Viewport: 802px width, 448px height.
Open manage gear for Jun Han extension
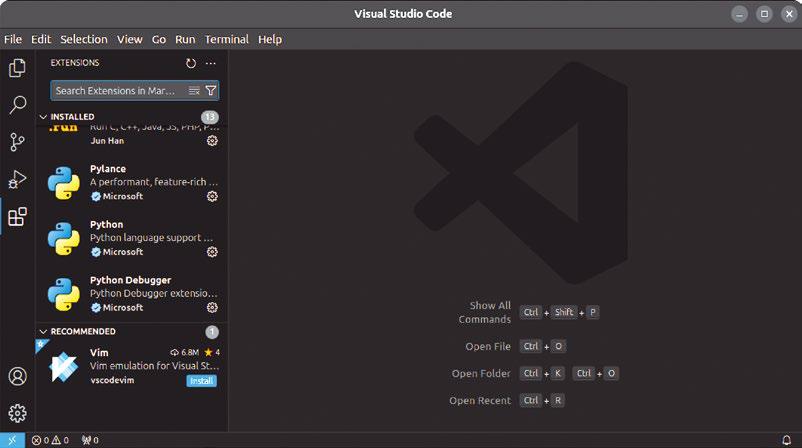pyautogui.click(x=212, y=141)
